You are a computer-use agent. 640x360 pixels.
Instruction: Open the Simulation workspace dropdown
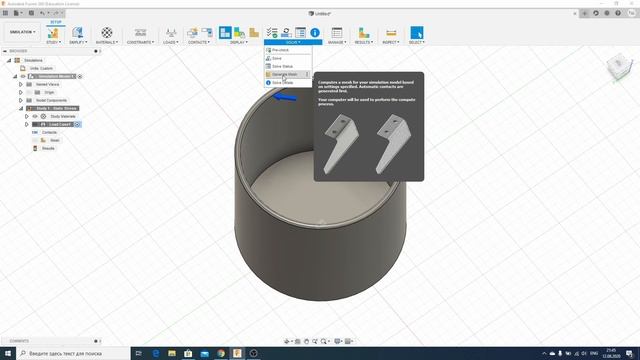click(22, 32)
